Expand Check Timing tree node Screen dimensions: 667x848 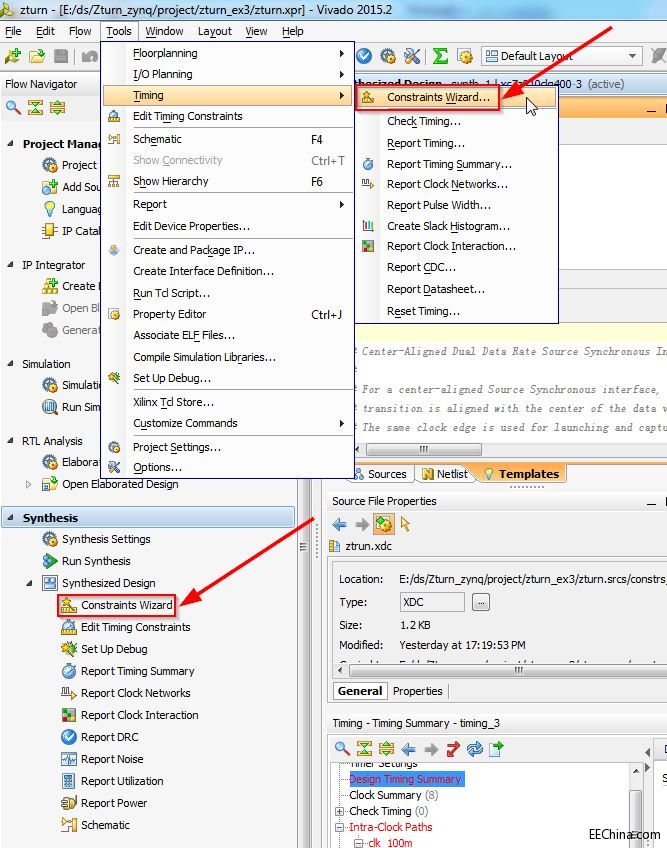pos(339,811)
